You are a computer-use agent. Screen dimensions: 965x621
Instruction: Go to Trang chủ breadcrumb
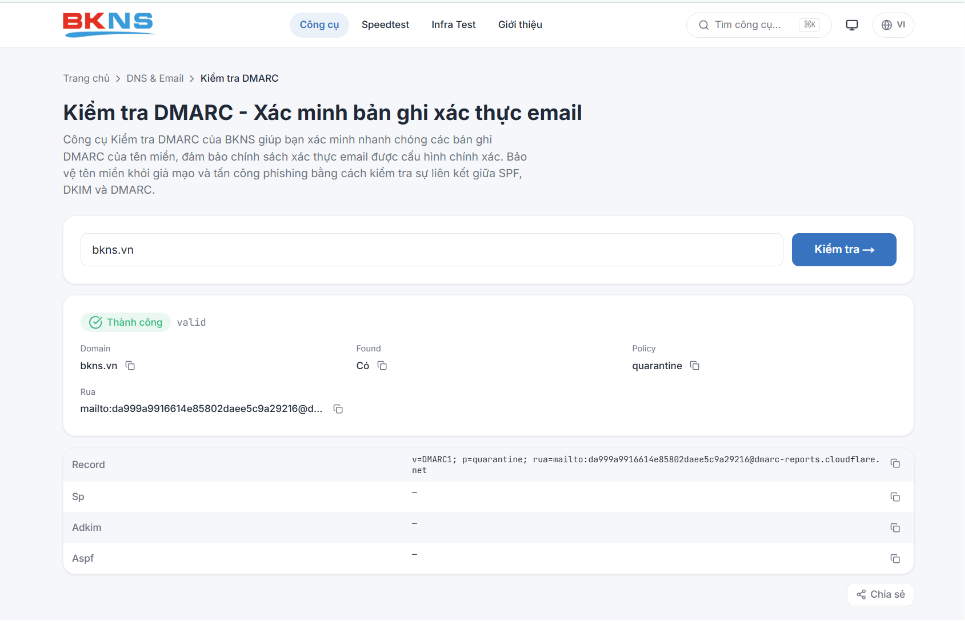[x=86, y=79]
